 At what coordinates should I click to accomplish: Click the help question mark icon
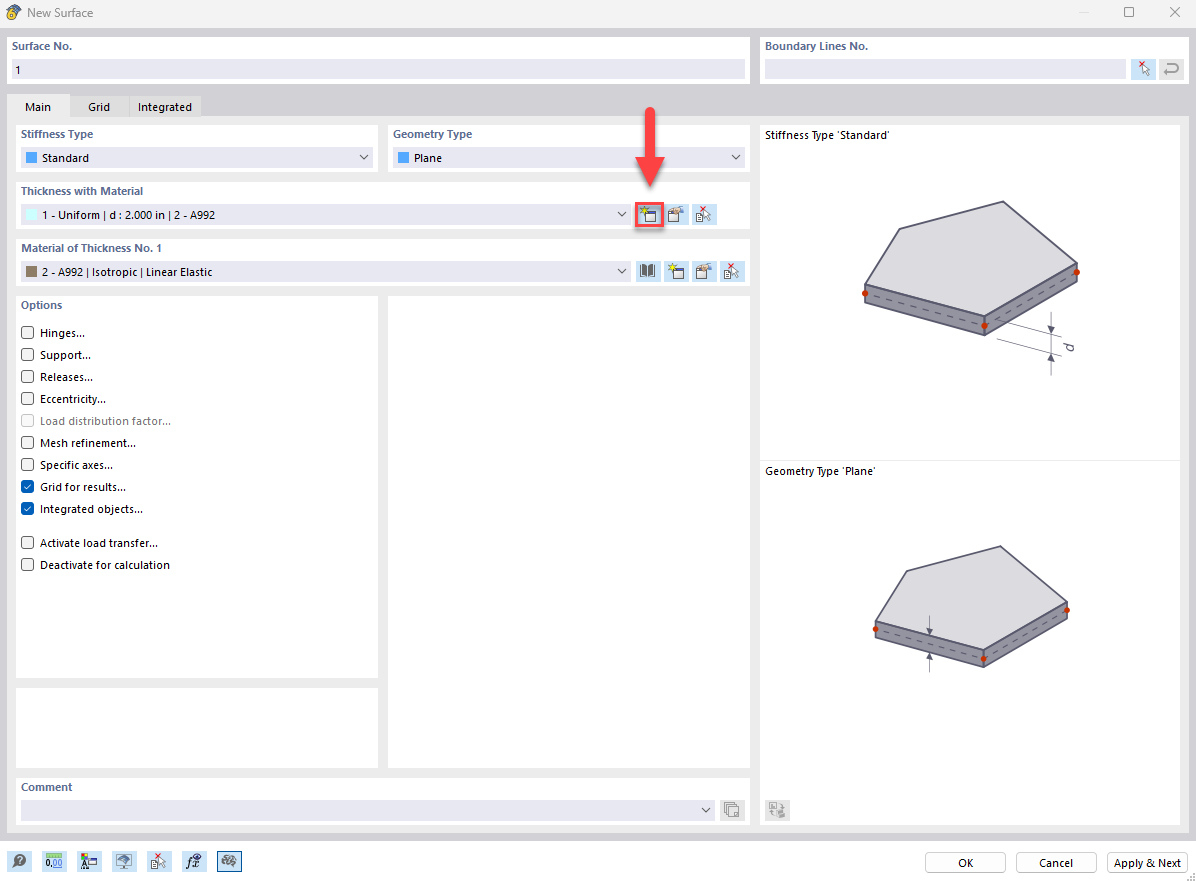click(x=19, y=861)
